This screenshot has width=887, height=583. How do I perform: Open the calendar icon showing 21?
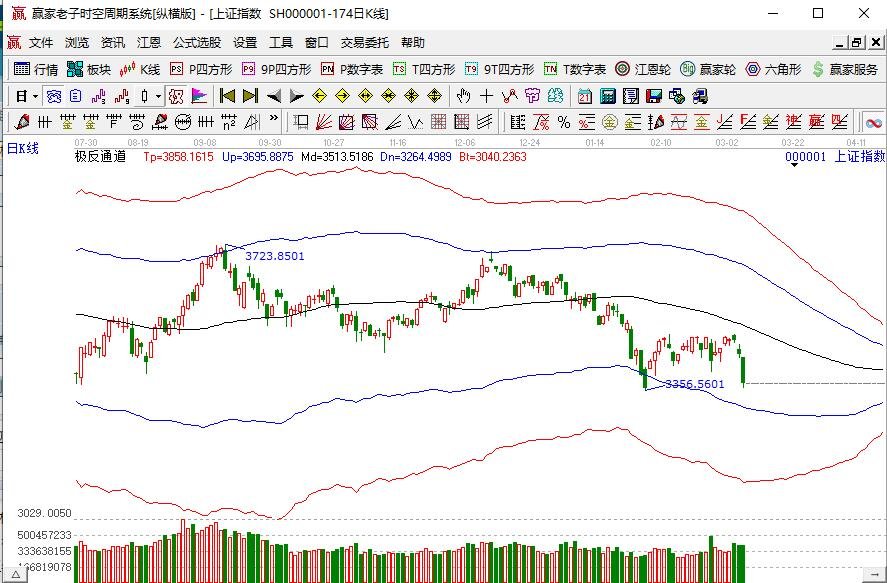tap(585, 96)
